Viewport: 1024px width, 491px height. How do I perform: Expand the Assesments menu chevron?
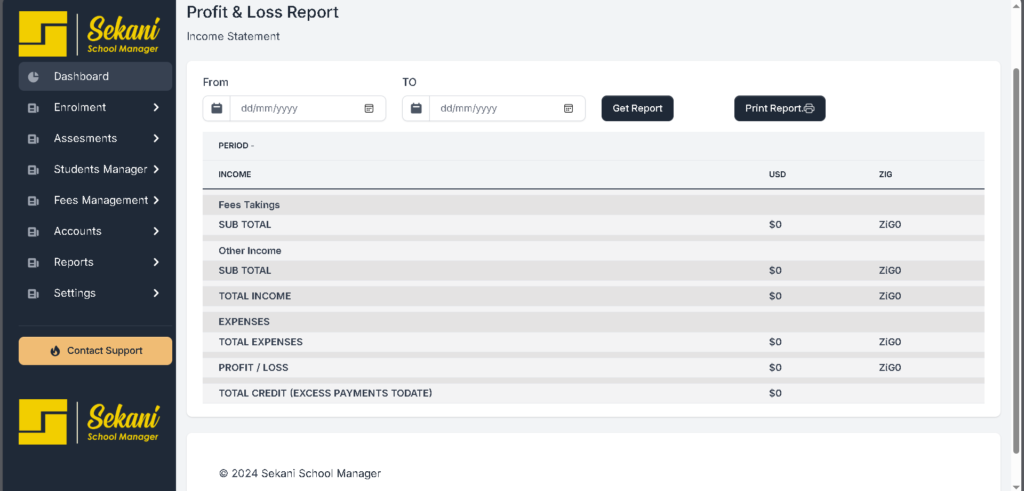click(x=156, y=138)
